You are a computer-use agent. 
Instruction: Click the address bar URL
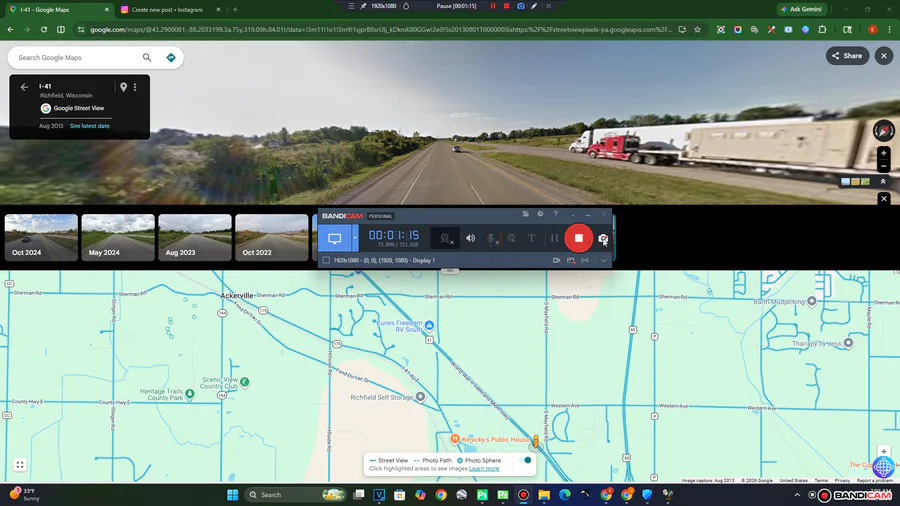click(381, 29)
